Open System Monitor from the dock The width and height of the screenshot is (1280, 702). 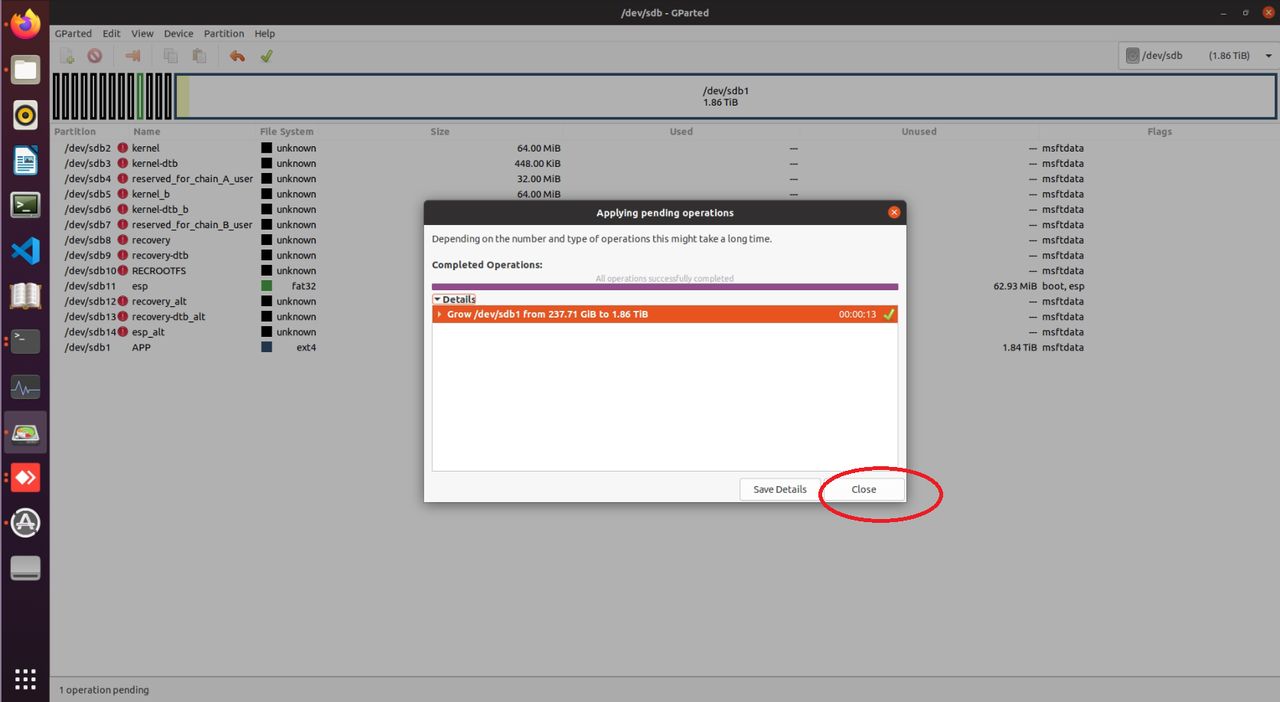[x=25, y=387]
